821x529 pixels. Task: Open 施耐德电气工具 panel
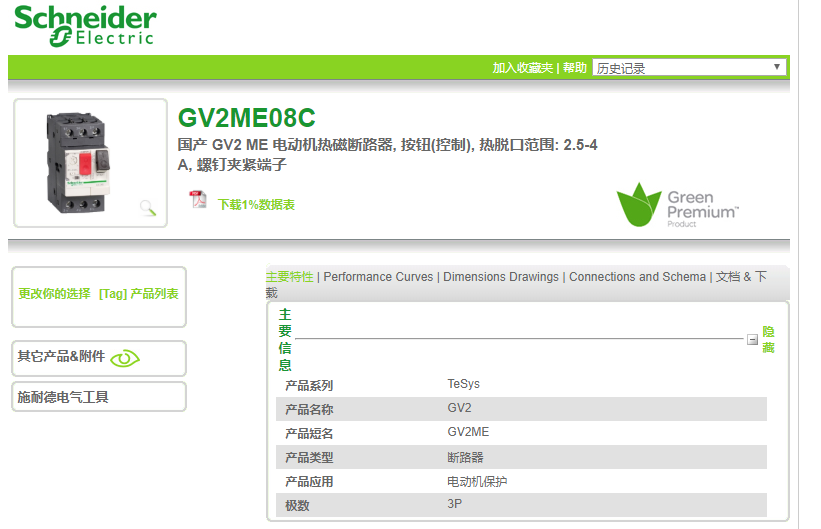tap(99, 397)
